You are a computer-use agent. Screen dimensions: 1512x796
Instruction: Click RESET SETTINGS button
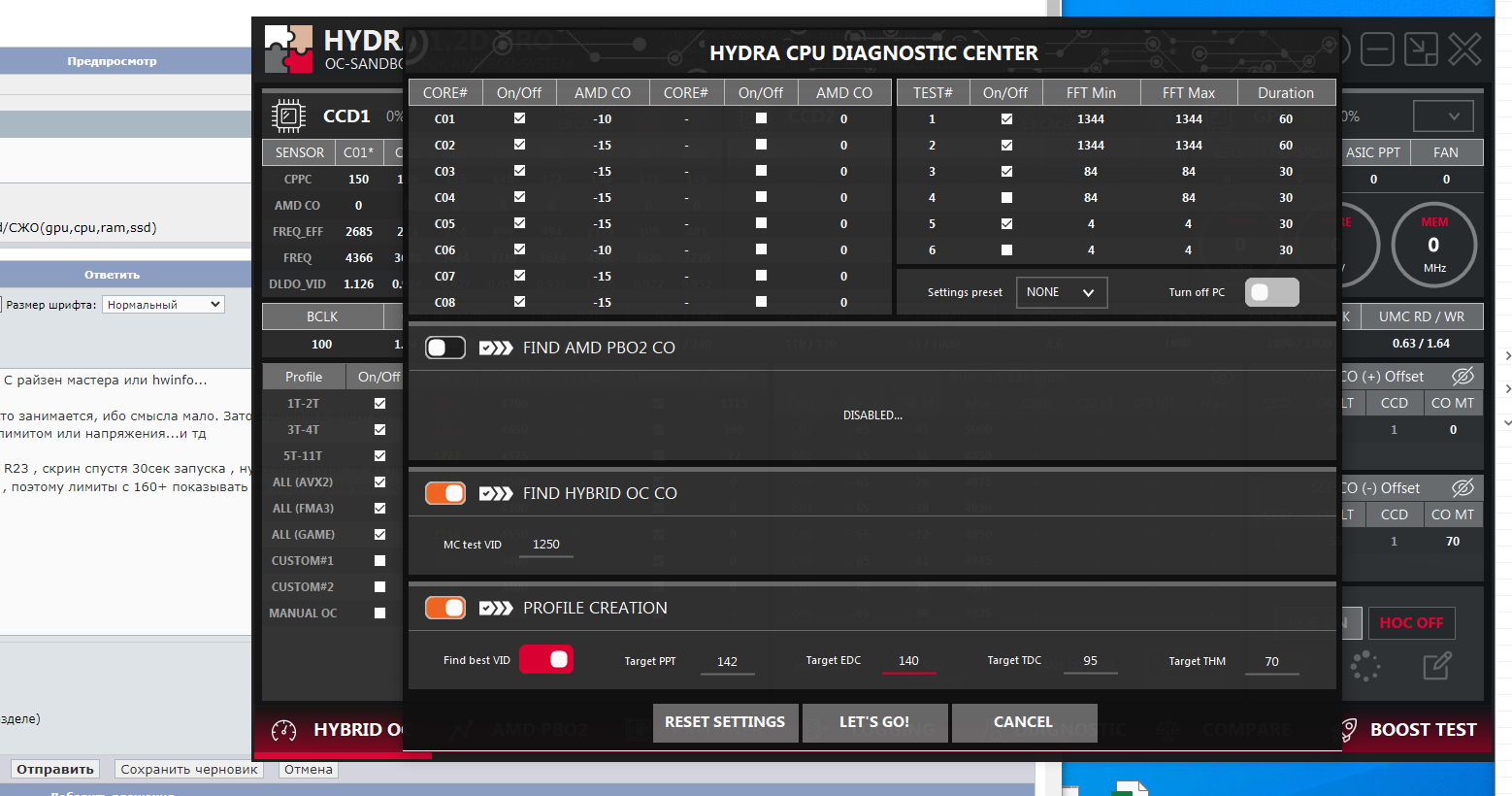[725, 722]
